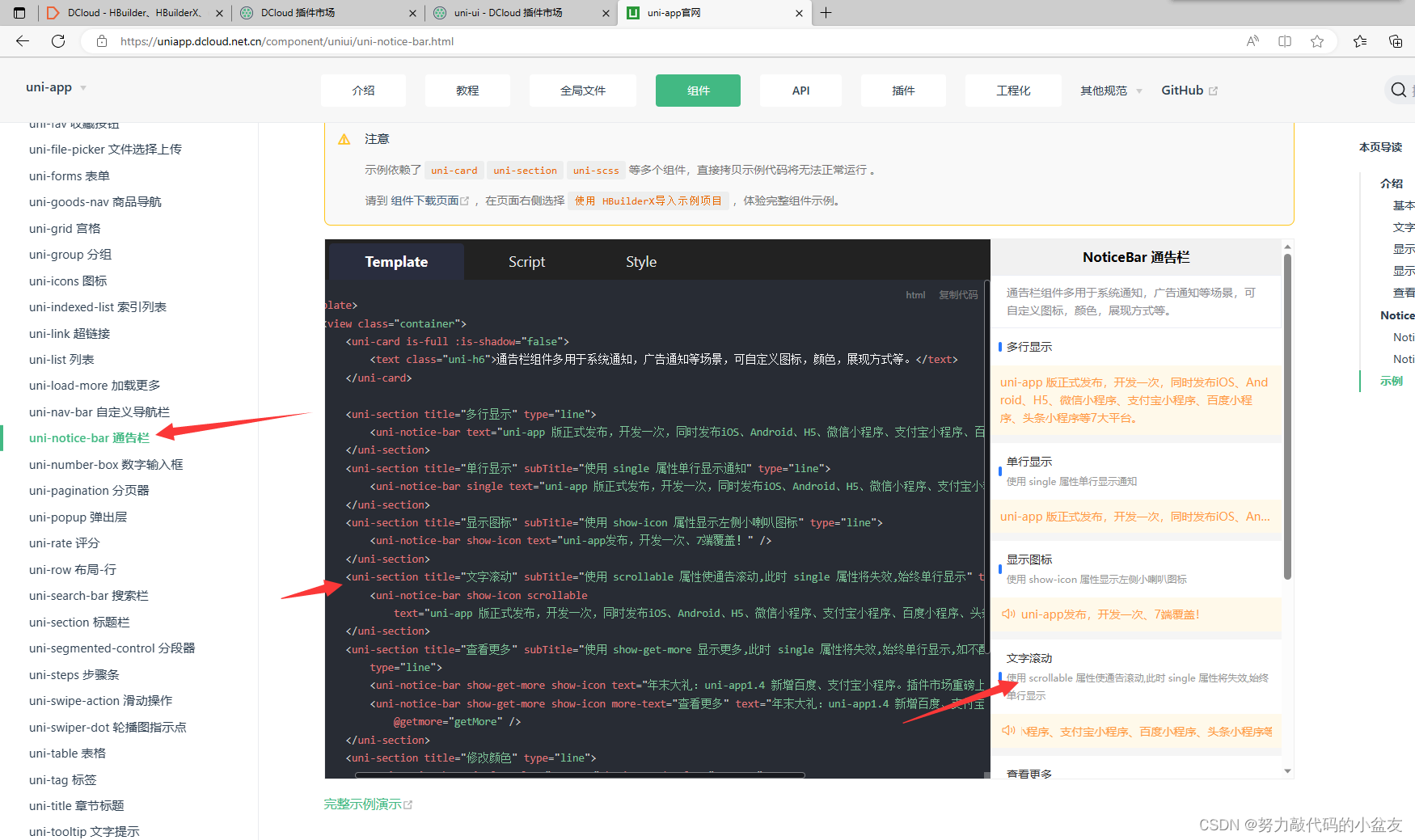Open uni-forms 表单 in sidebar
1415x840 pixels.
[x=70, y=176]
